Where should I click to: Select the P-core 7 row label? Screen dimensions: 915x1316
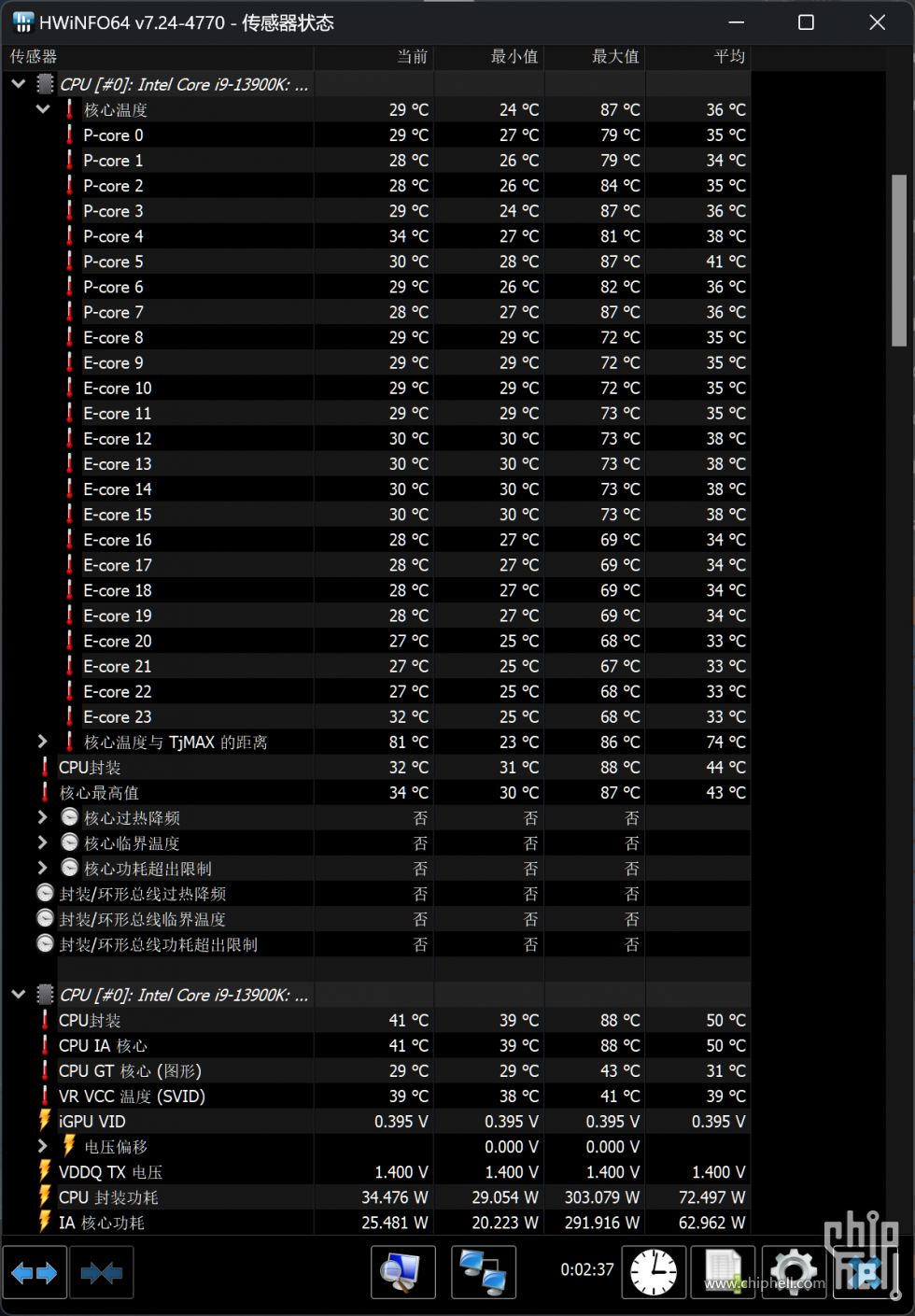(113, 312)
